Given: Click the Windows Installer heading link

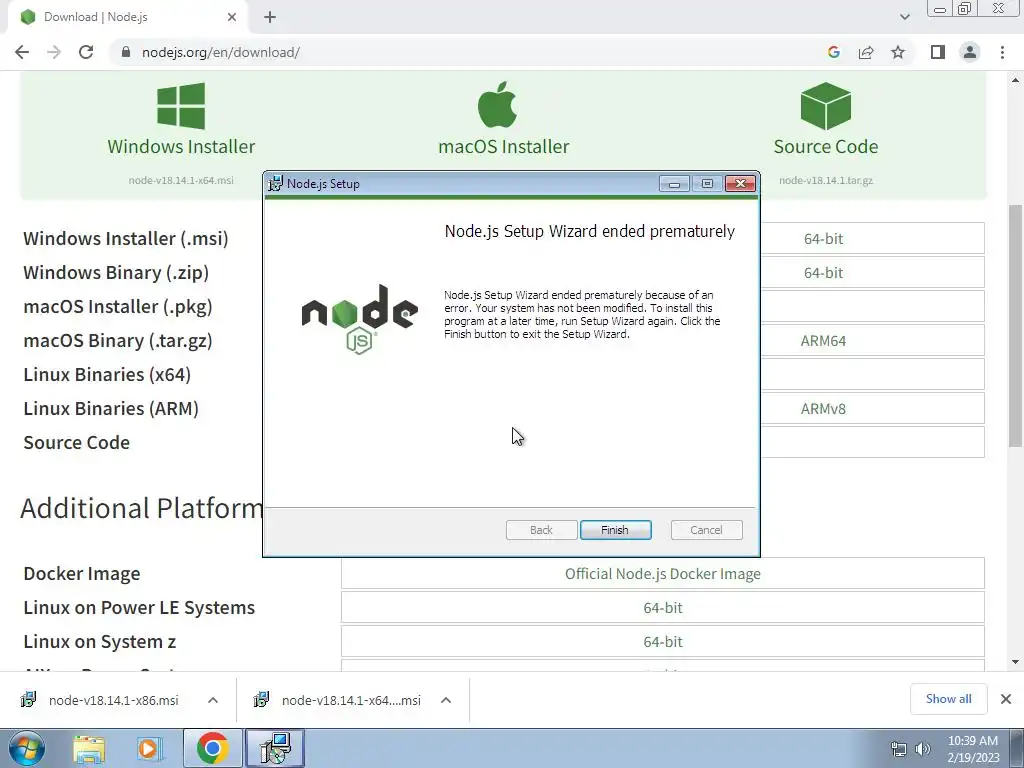Looking at the screenshot, I should pos(181,146).
